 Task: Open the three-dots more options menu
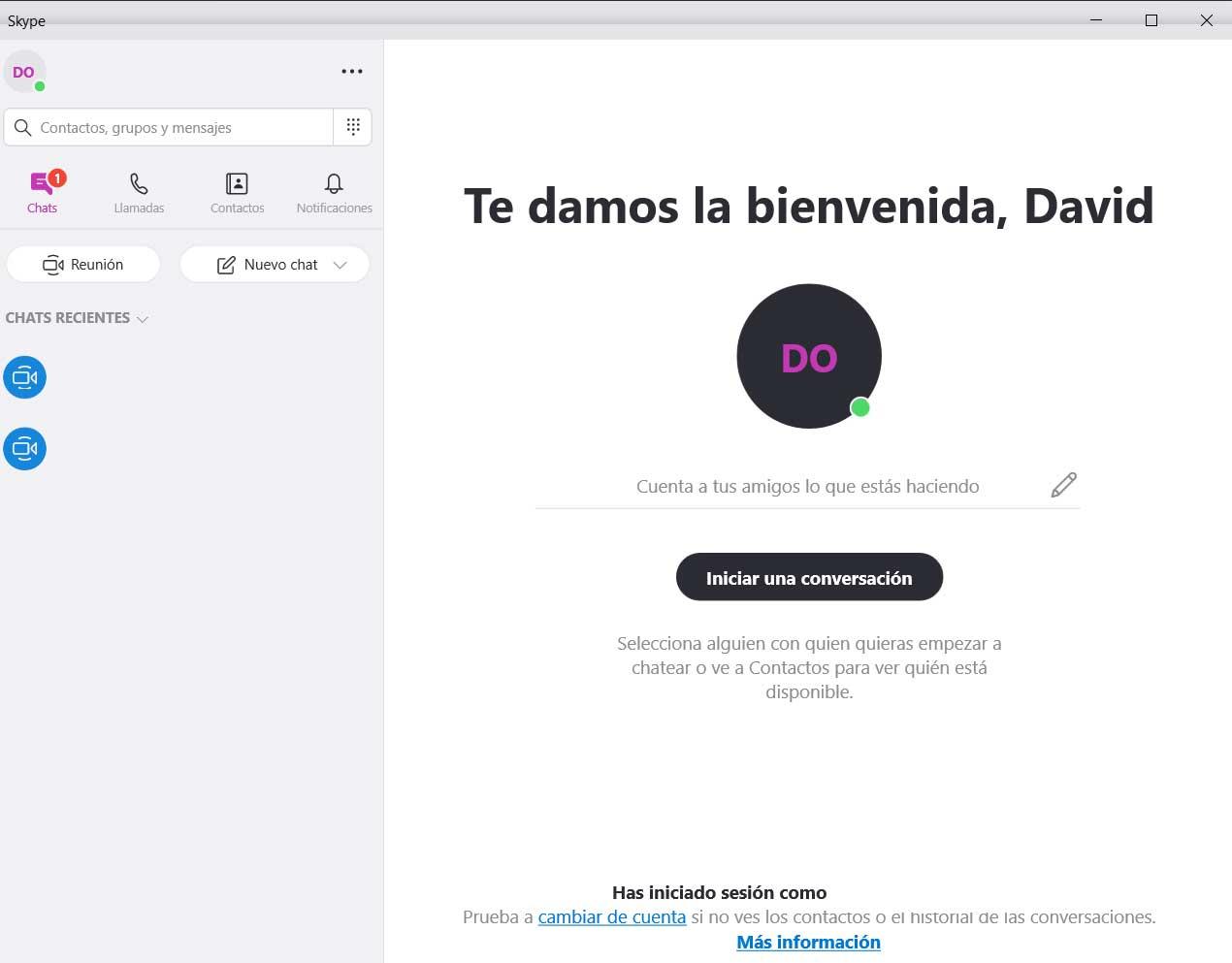(352, 71)
